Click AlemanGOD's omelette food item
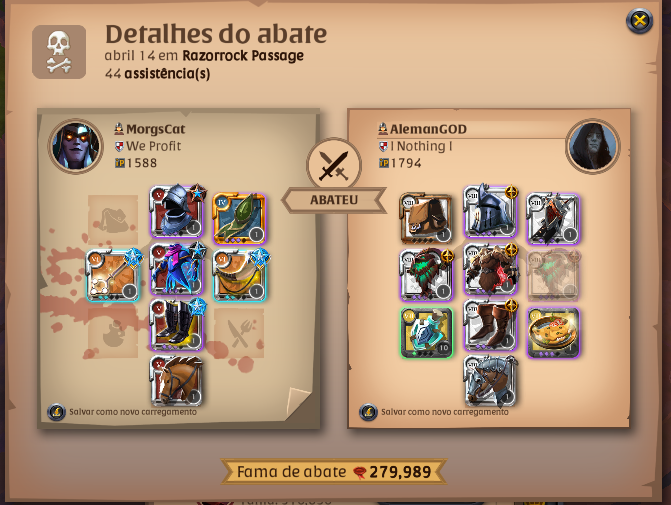 point(553,332)
